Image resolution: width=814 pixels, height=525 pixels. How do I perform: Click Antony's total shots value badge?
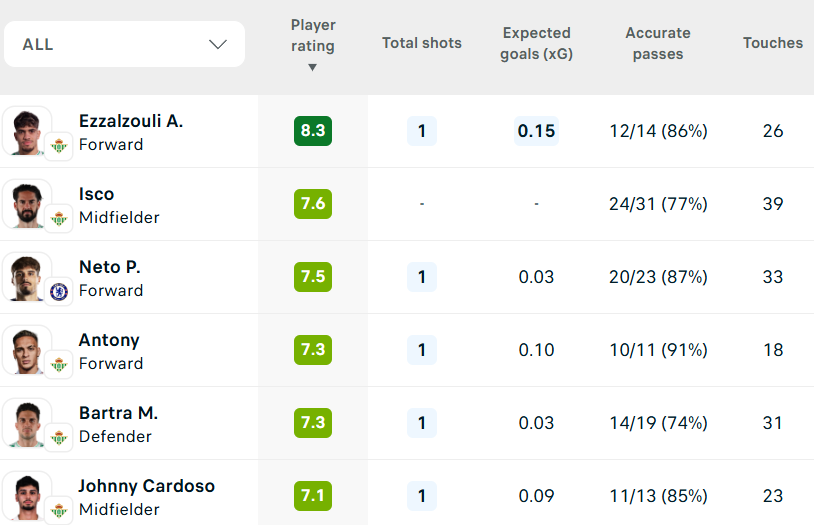tap(422, 350)
